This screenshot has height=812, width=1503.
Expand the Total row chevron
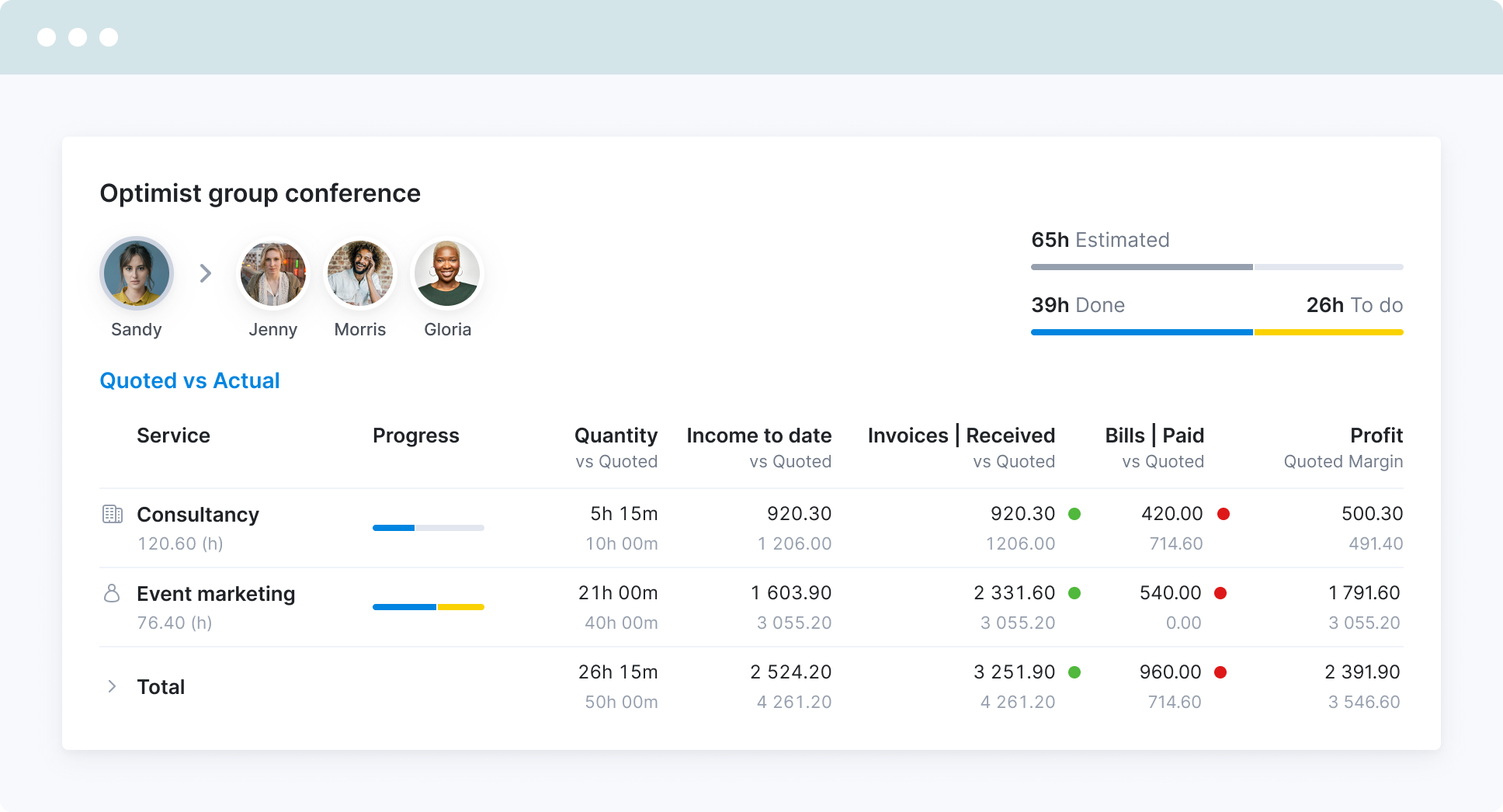coord(112,686)
